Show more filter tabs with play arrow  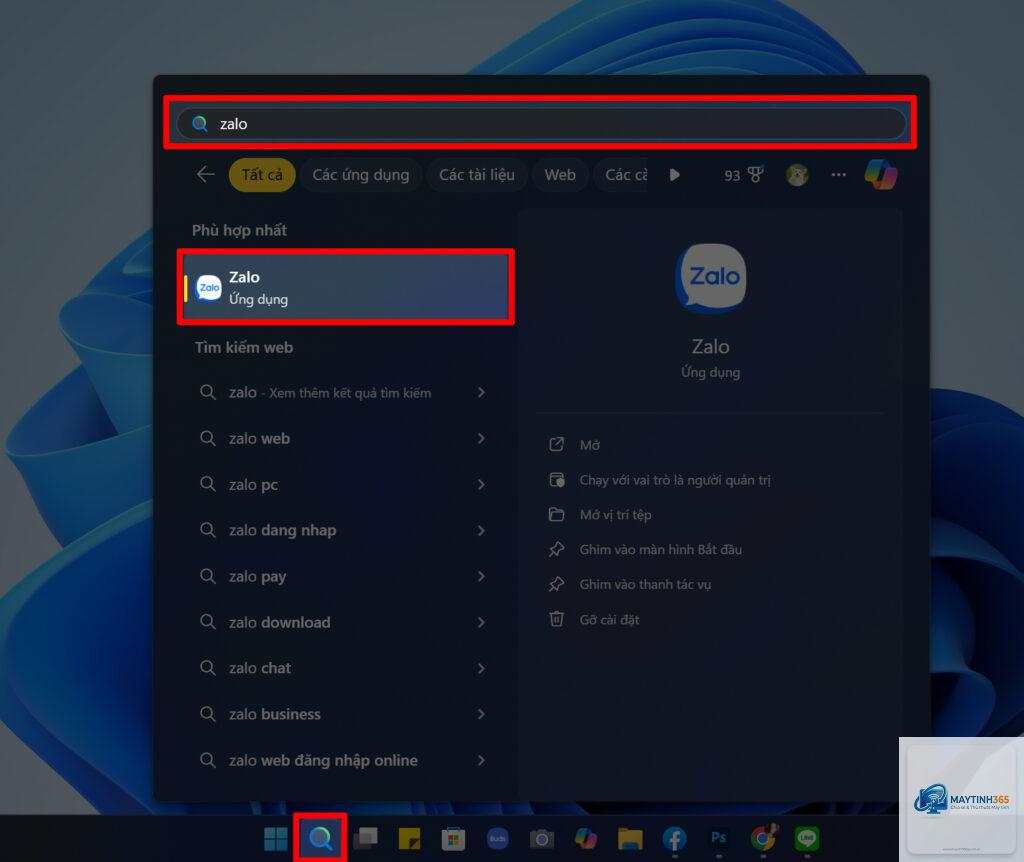click(x=675, y=175)
